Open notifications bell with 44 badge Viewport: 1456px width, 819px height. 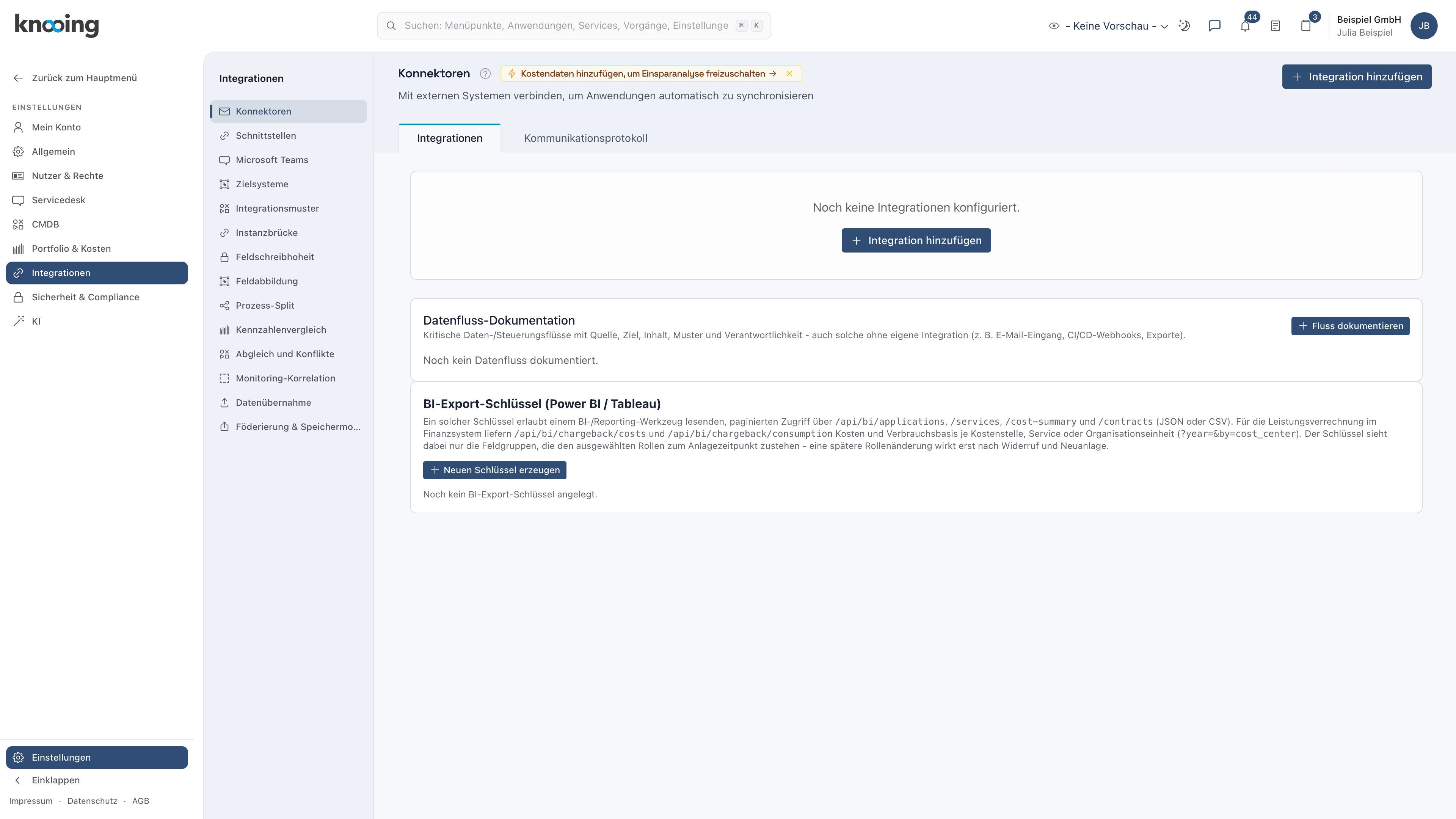point(1245,25)
